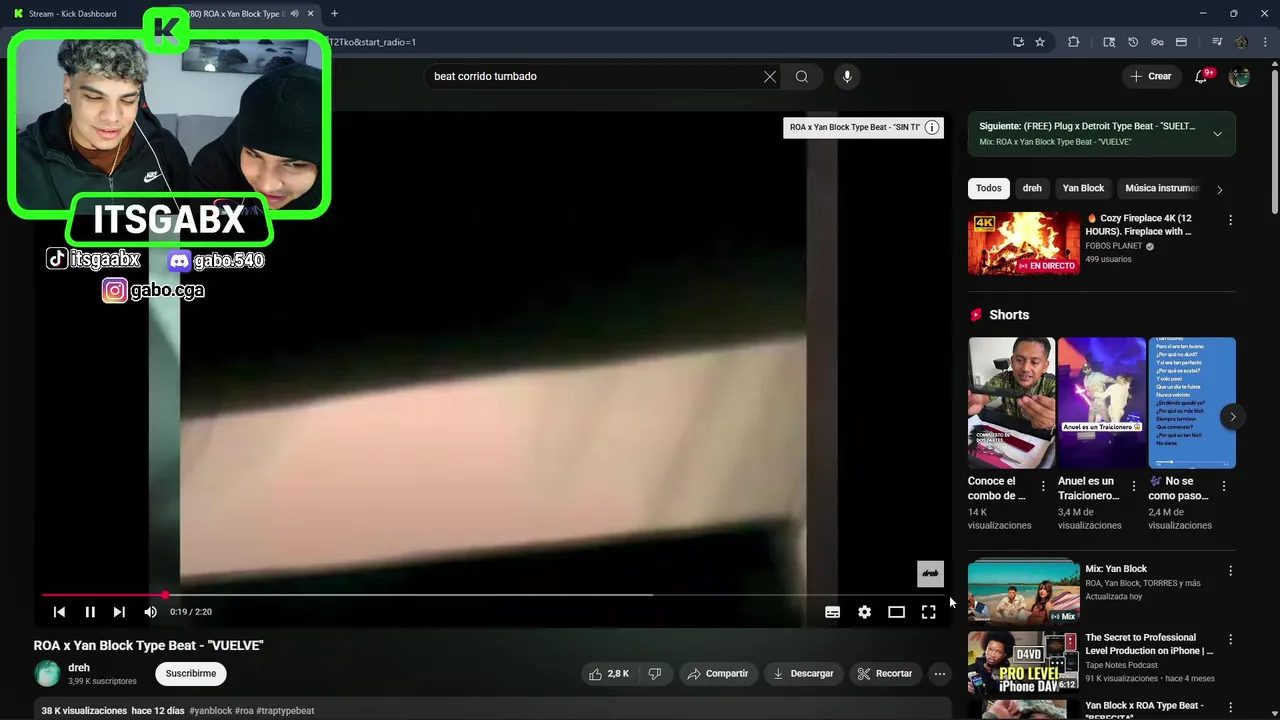
Task: Select the Música instrumental filter chip
Action: click(1161, 188)
